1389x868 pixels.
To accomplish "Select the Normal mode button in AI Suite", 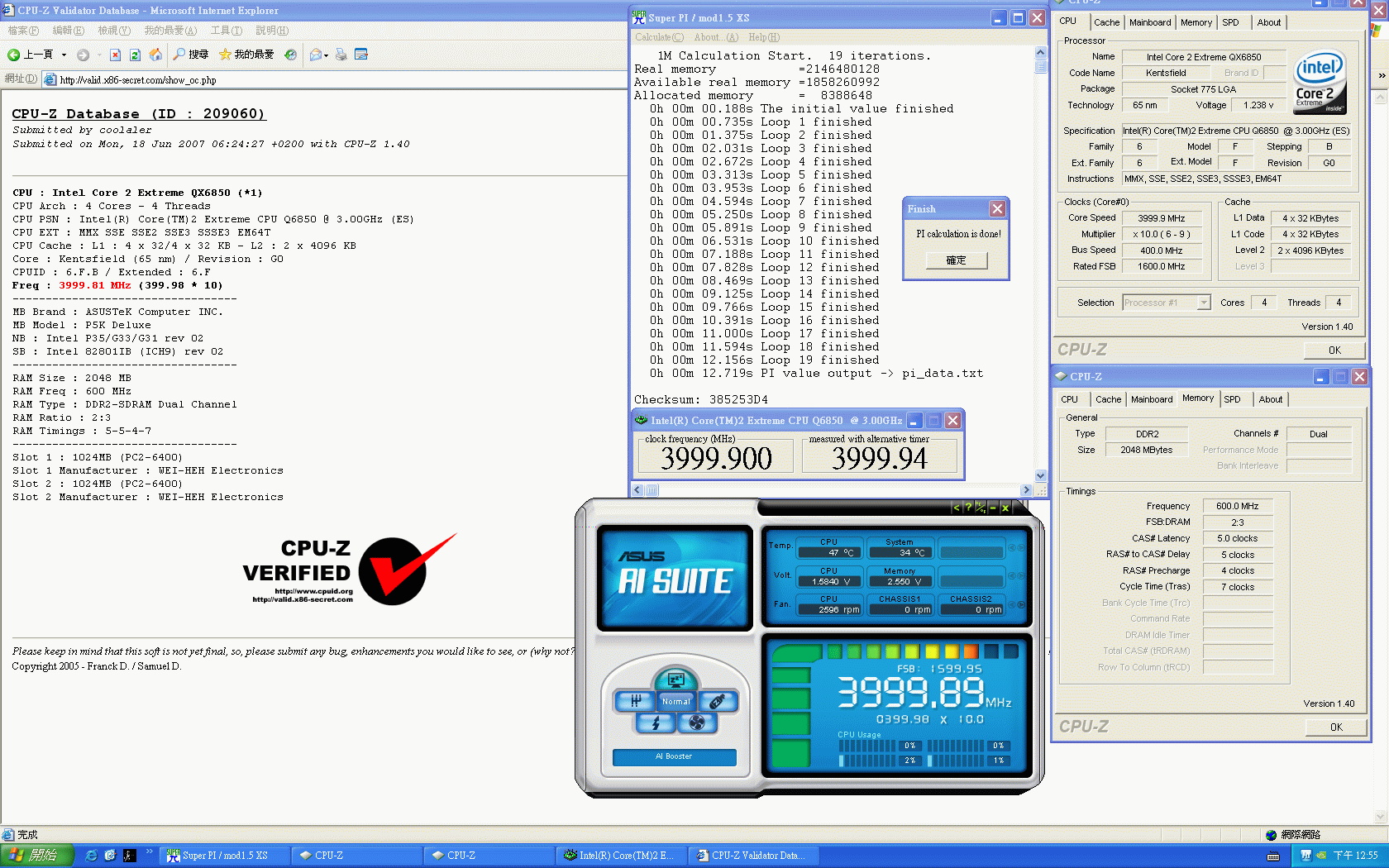I will click(675, 701).
